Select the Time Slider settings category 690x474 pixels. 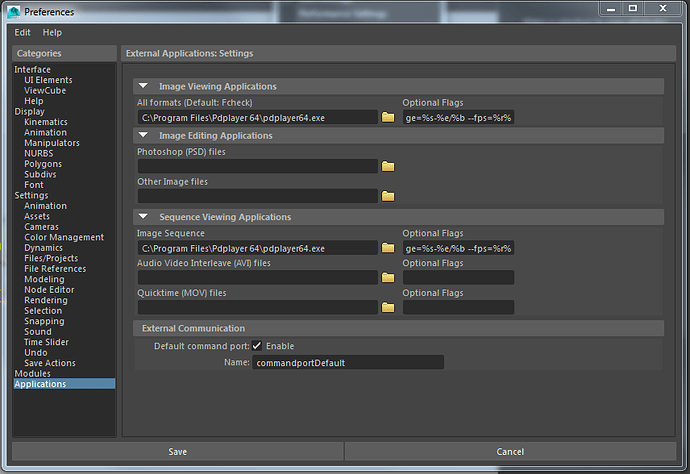click(x=47, y=342)
